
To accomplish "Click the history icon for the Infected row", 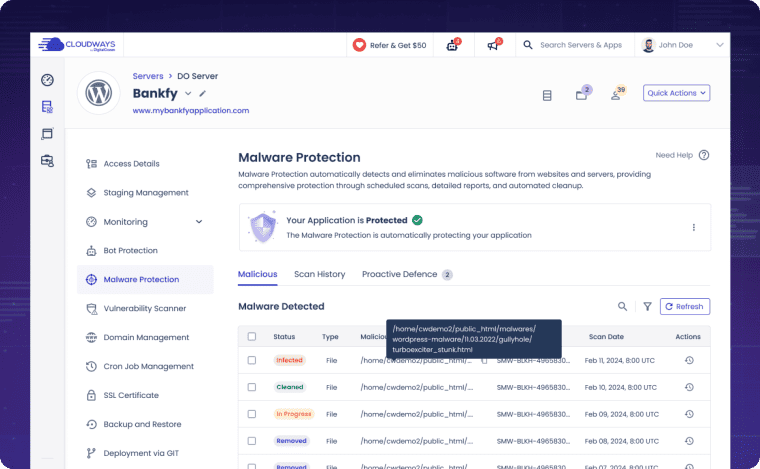I will tap(689, 360).
